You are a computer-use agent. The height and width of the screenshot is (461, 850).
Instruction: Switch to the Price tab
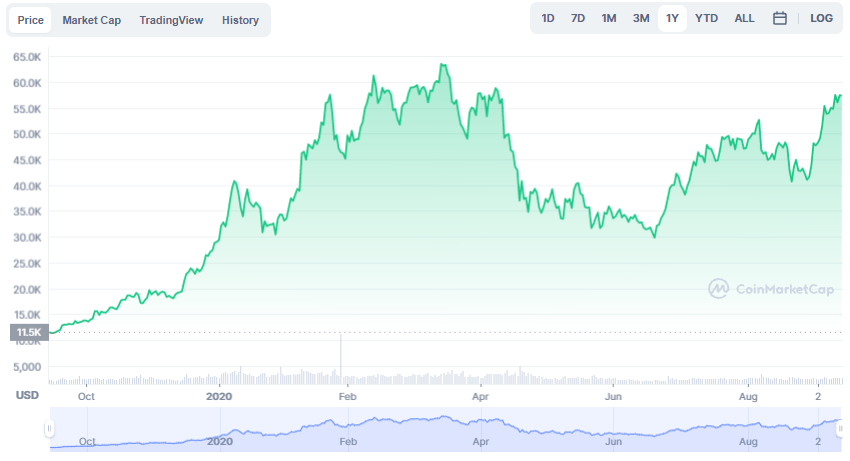[x=30, y=20]
